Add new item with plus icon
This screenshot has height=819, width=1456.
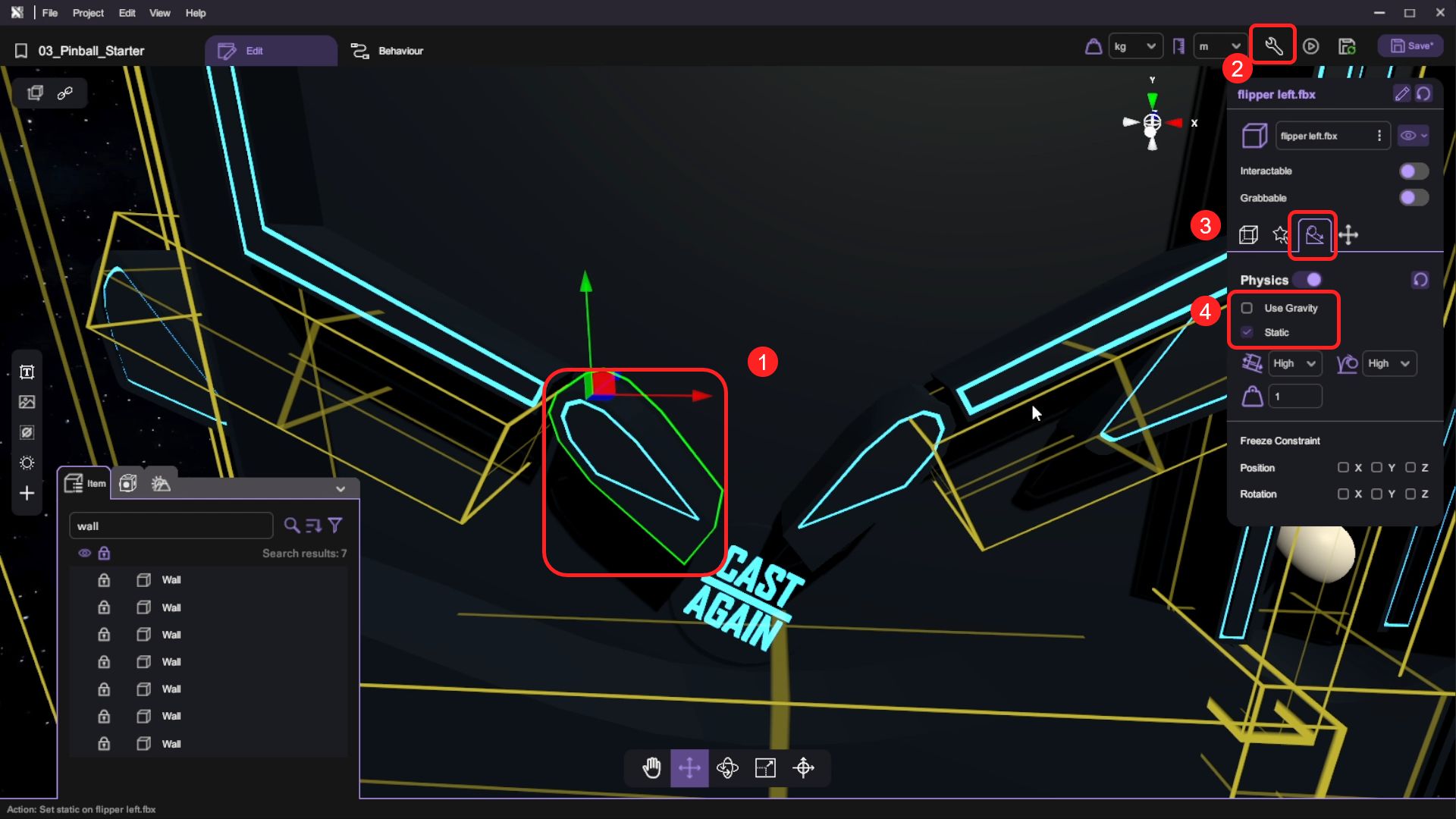tap(27, 493)
